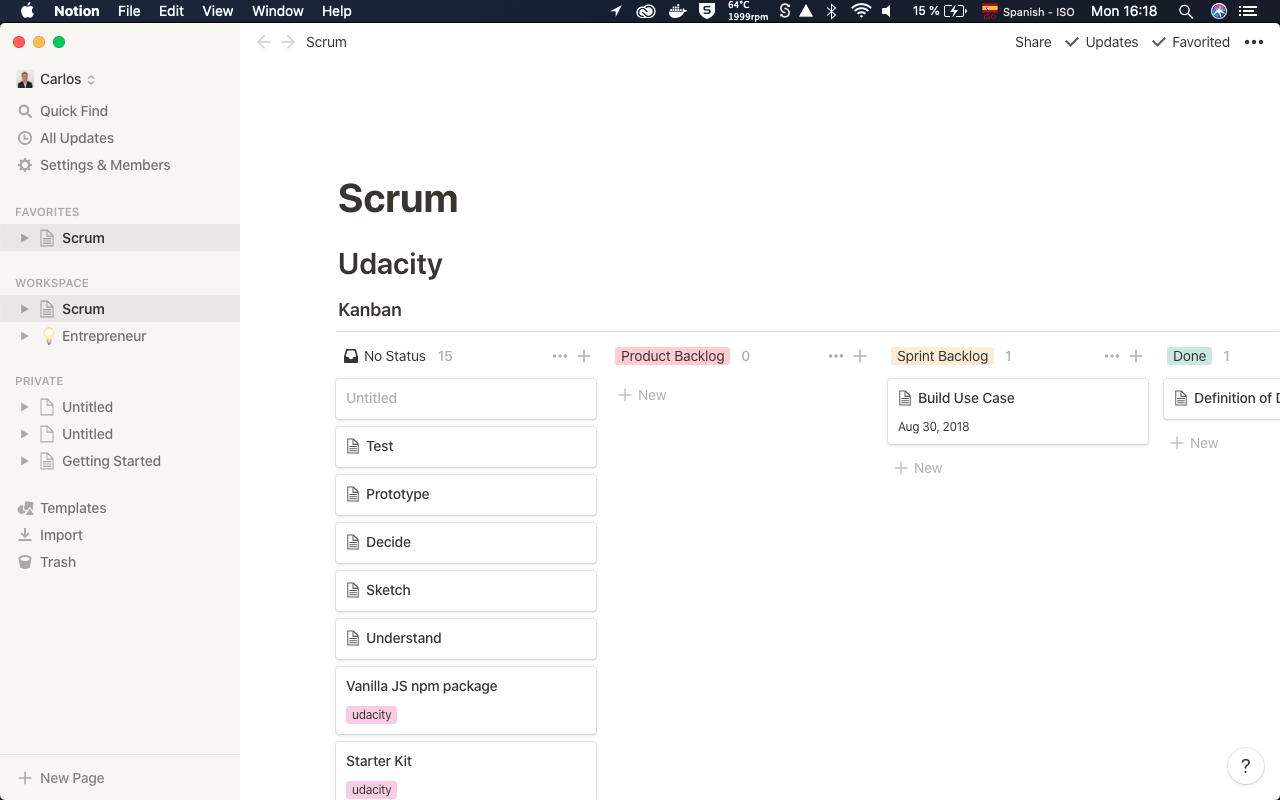Screen dimensions: 1280x800
Task: Open the Edit menu
Action: tap(171, 11)
